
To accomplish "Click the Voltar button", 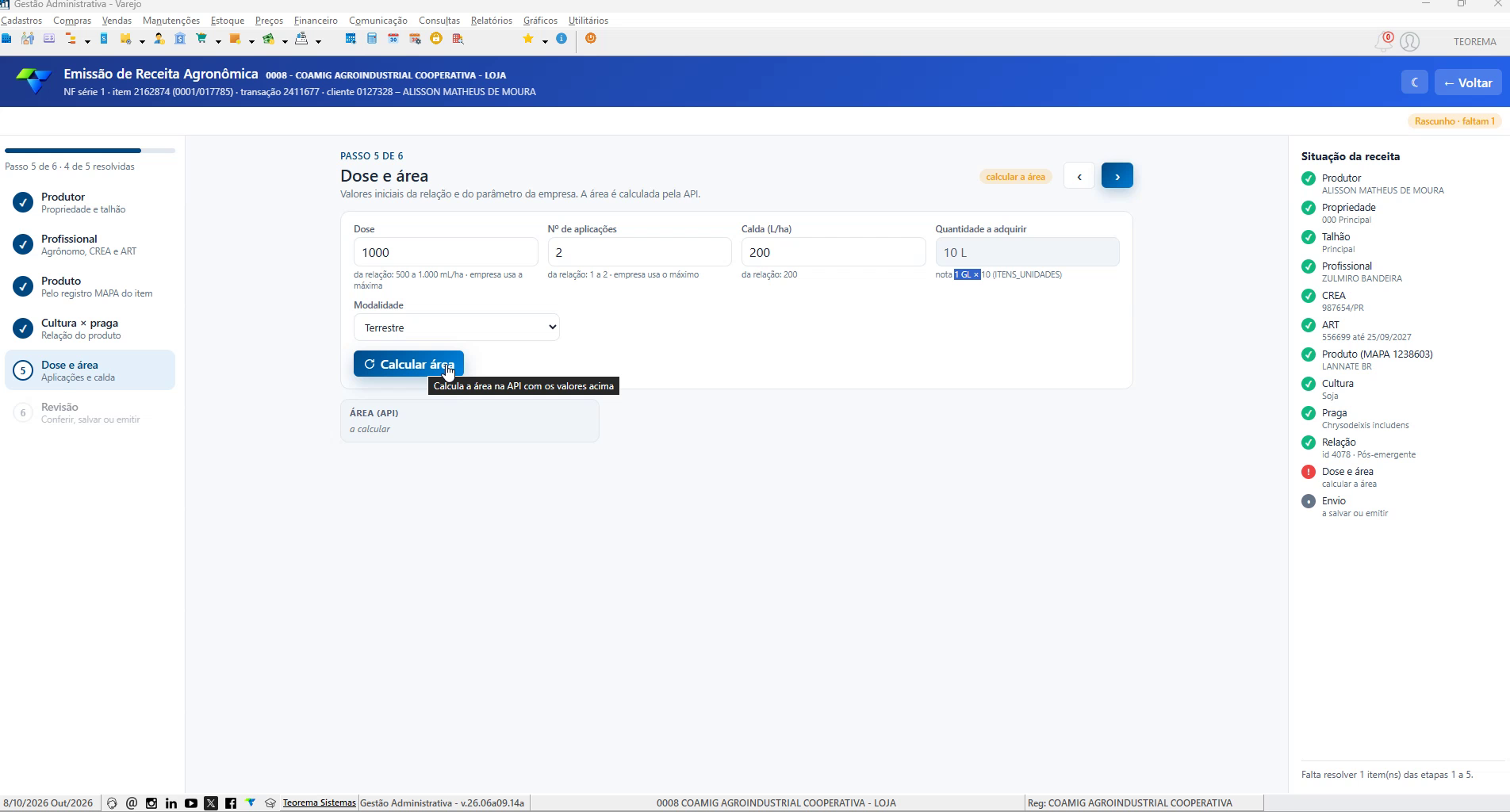I will [x=1468, y=82].
